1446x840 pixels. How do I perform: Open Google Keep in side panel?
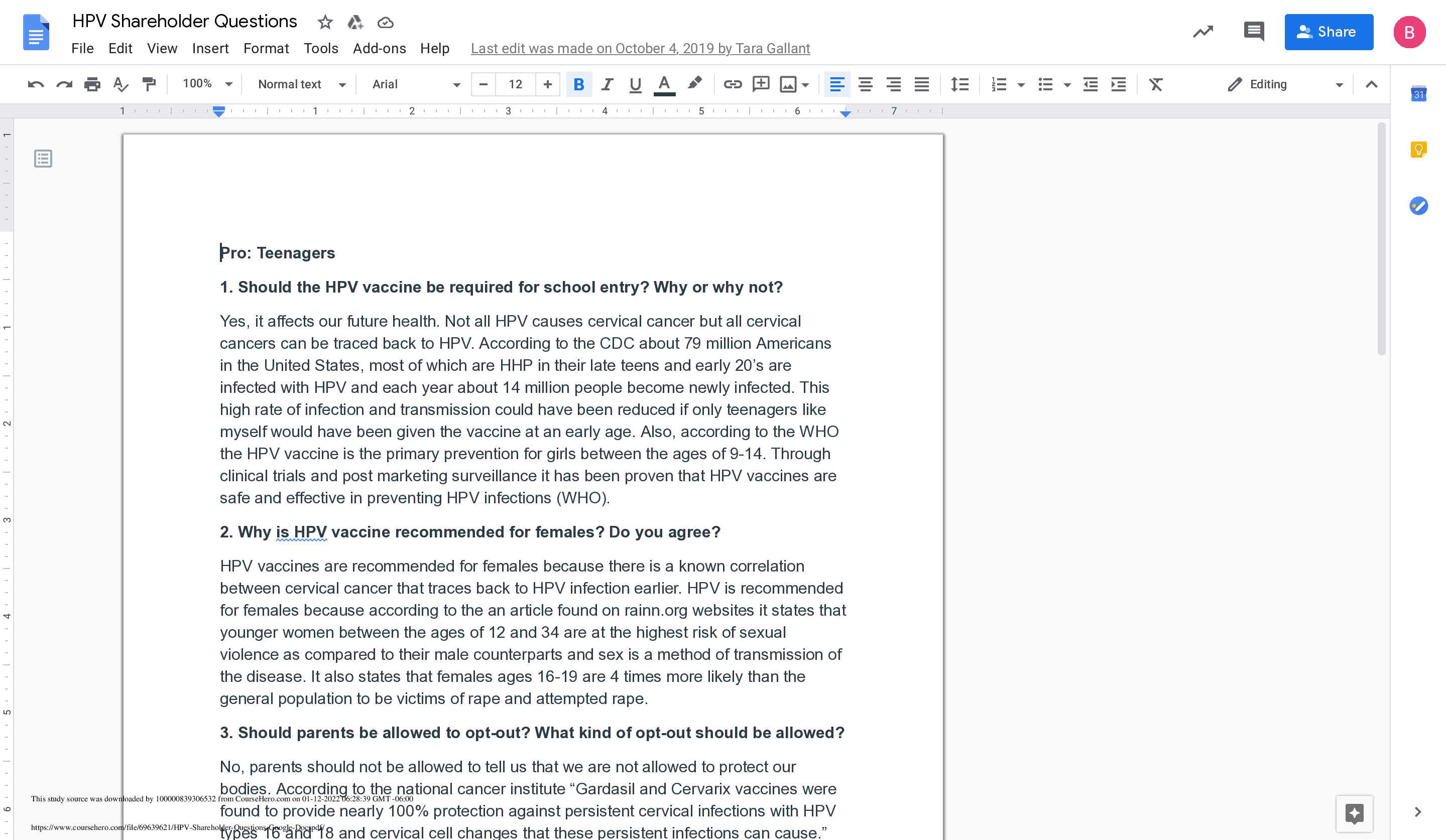coord(1418,150)
